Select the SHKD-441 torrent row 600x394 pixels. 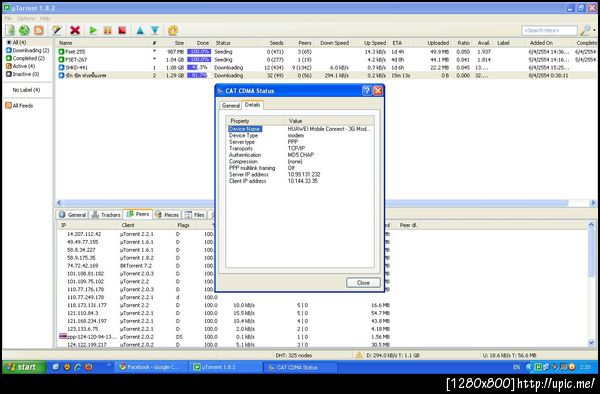pos(327,68)
